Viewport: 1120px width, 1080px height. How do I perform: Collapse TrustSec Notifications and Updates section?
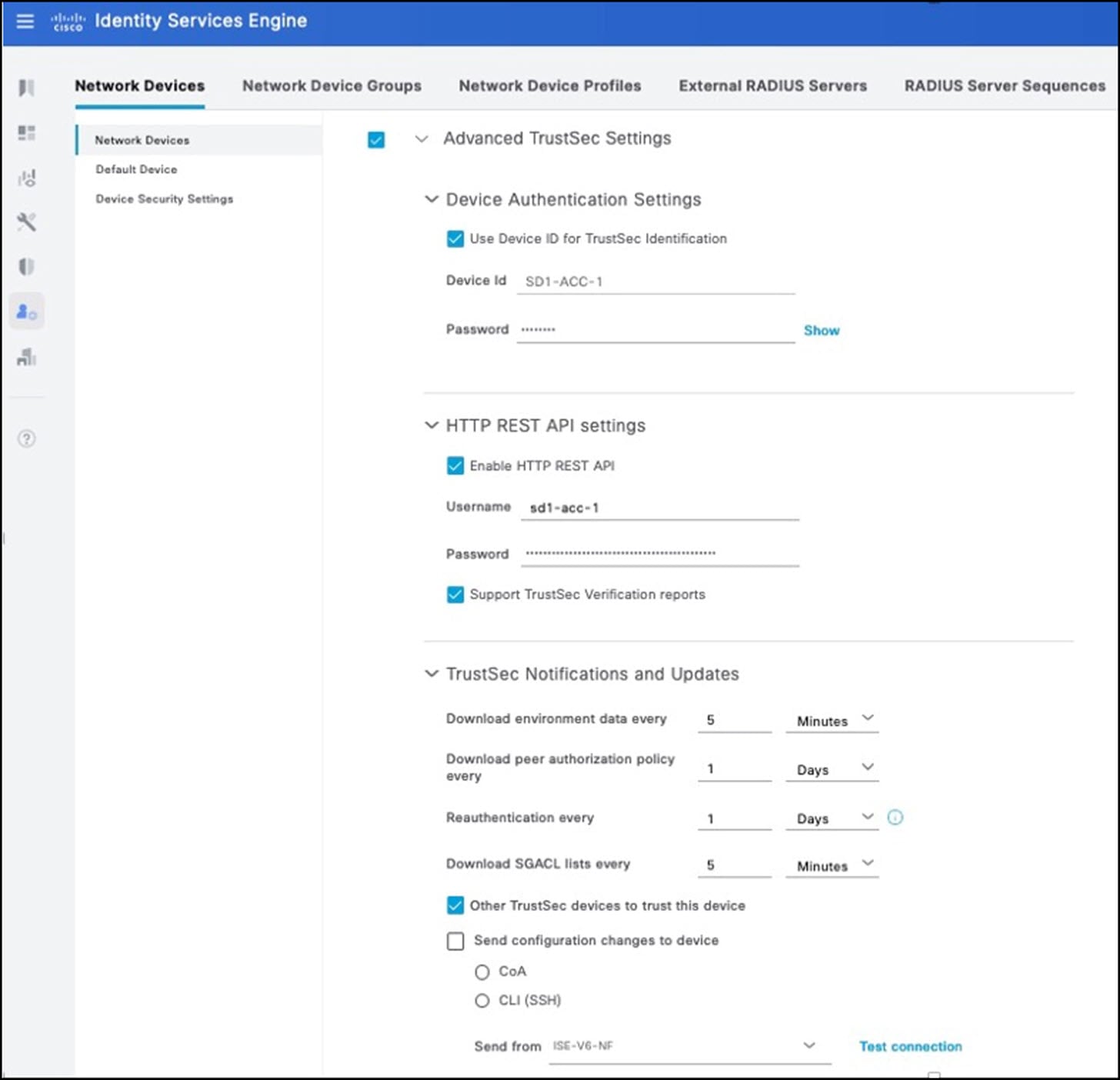(x=432, y=674)
